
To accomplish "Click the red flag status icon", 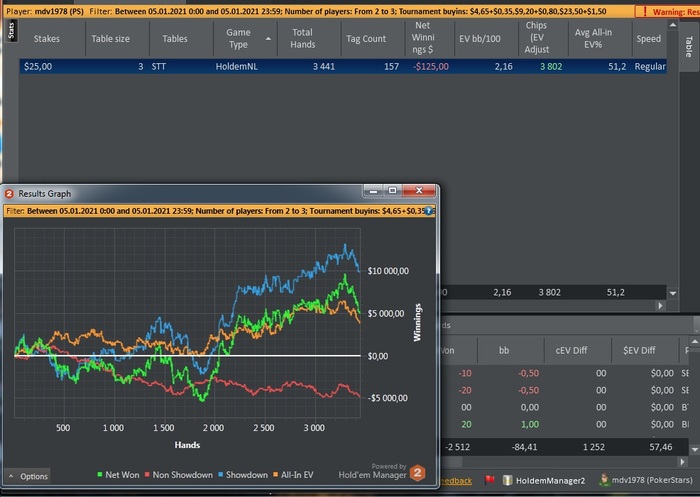I will pyautogui.click(x=490, y=480).
